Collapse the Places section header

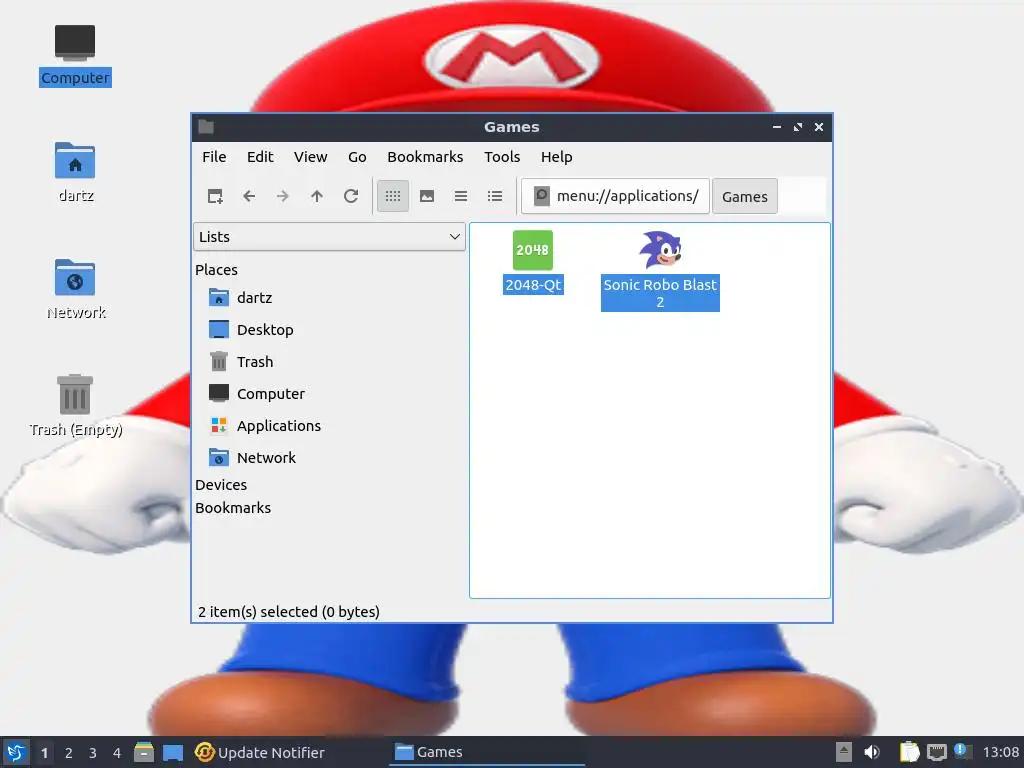pyautogui.click(x=216, y=270)
